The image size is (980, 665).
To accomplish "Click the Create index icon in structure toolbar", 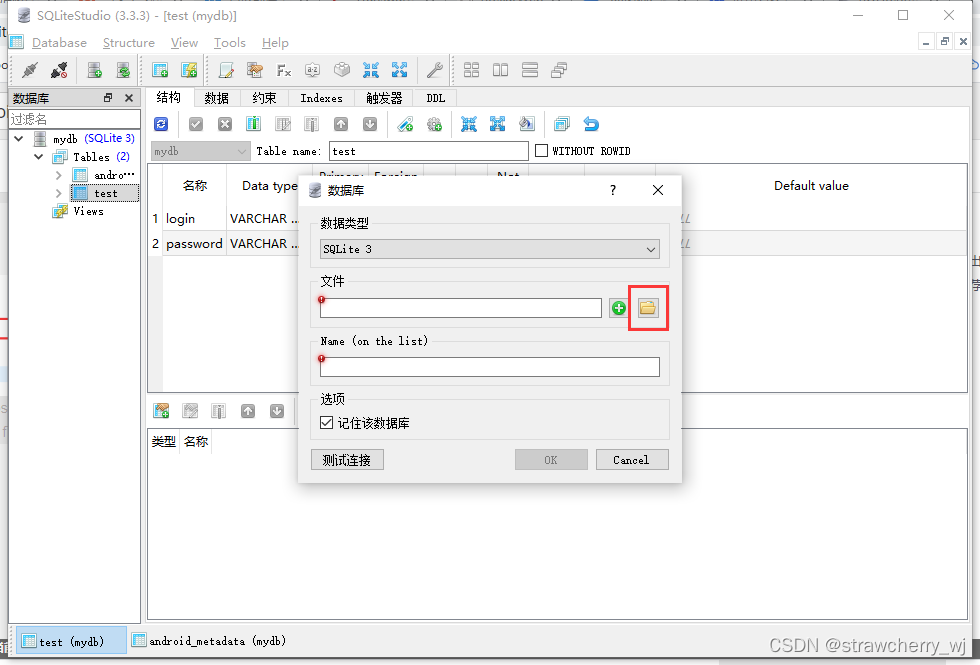I will coord(405,124).
